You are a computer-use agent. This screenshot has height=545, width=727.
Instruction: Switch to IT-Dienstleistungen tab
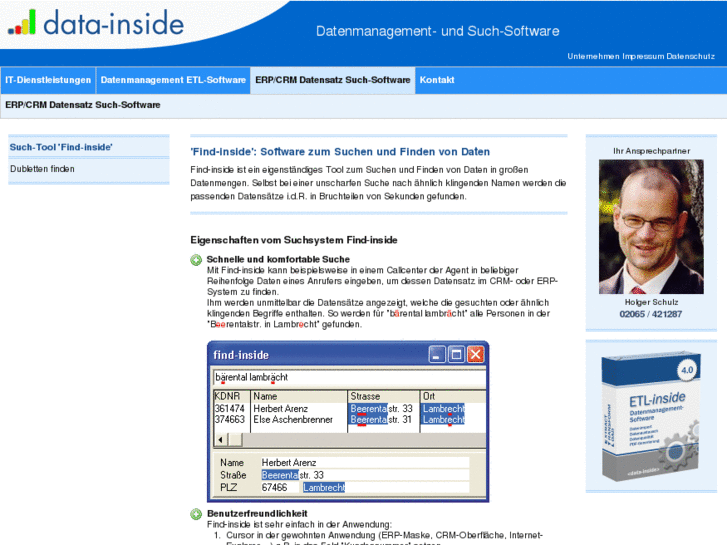(48, 80)
